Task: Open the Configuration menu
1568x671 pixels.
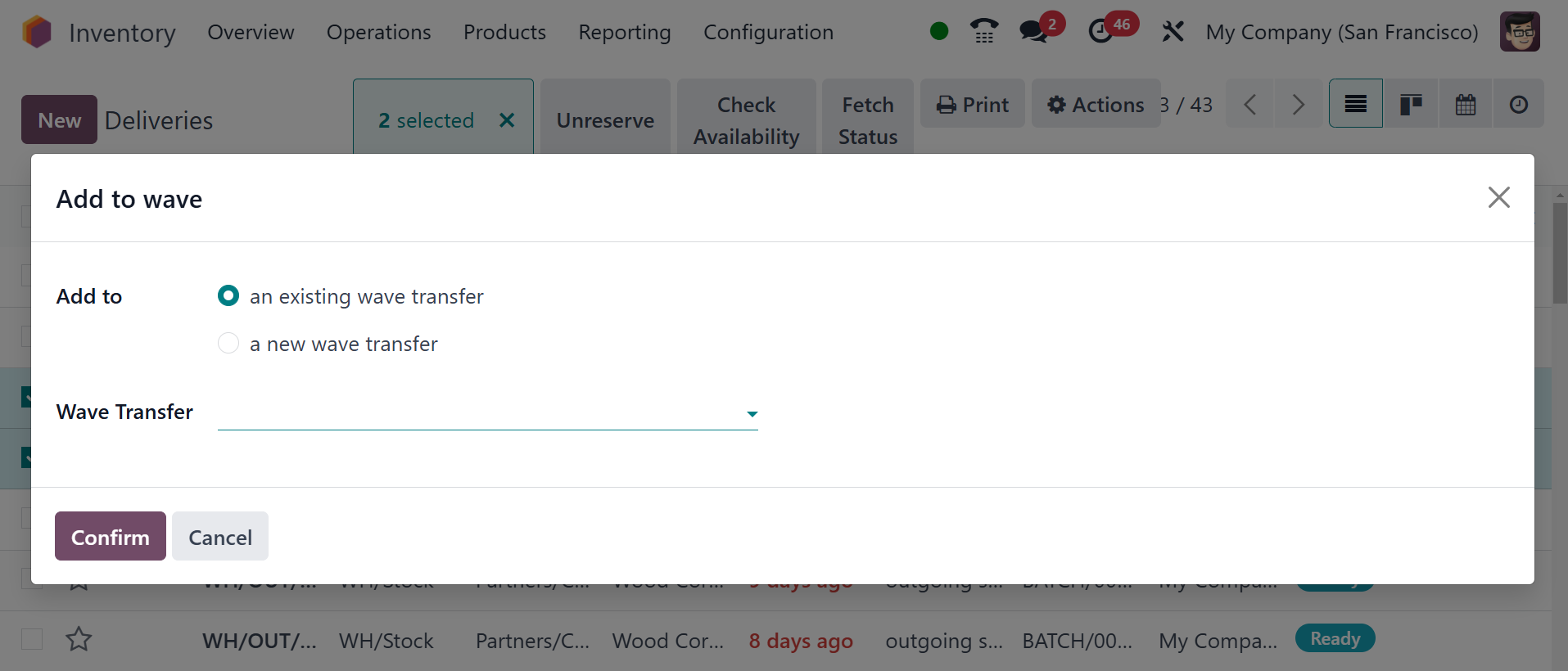Action: click(x=768, y=32)
